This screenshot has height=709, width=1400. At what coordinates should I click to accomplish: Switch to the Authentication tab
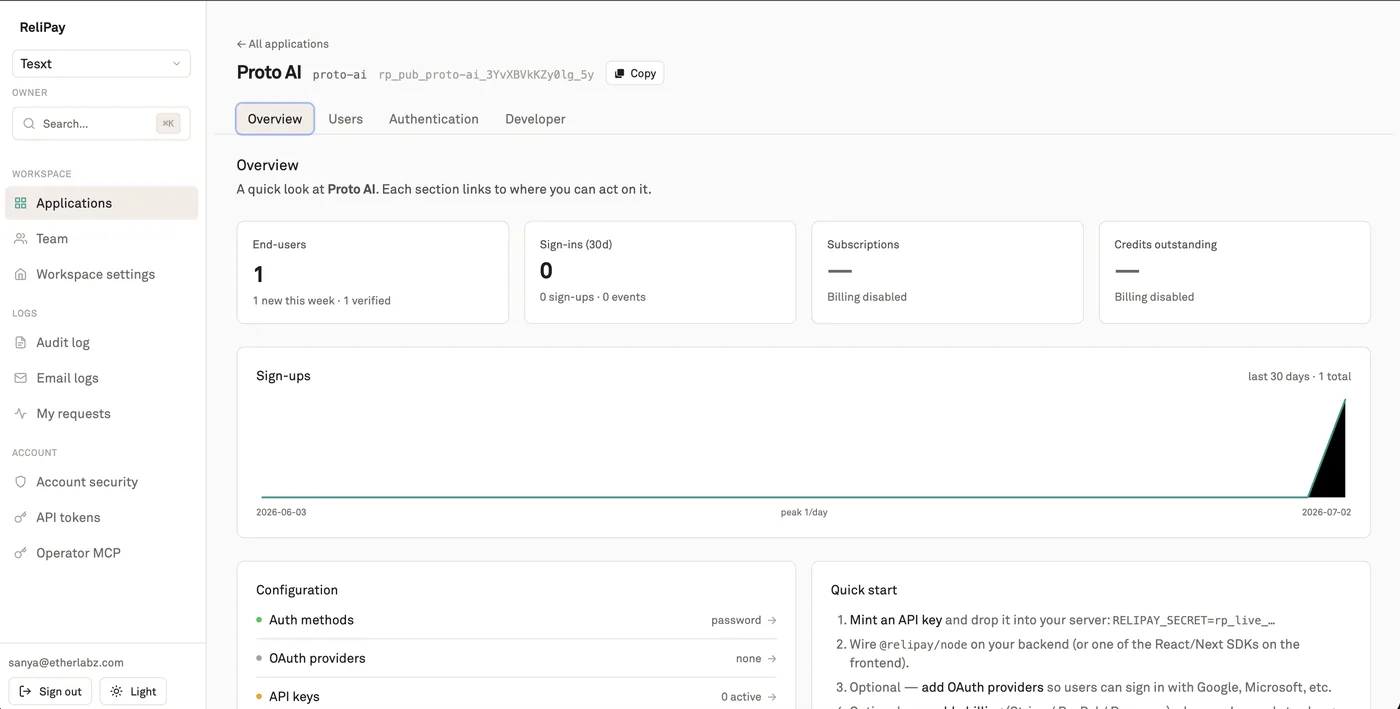point(434,119)
